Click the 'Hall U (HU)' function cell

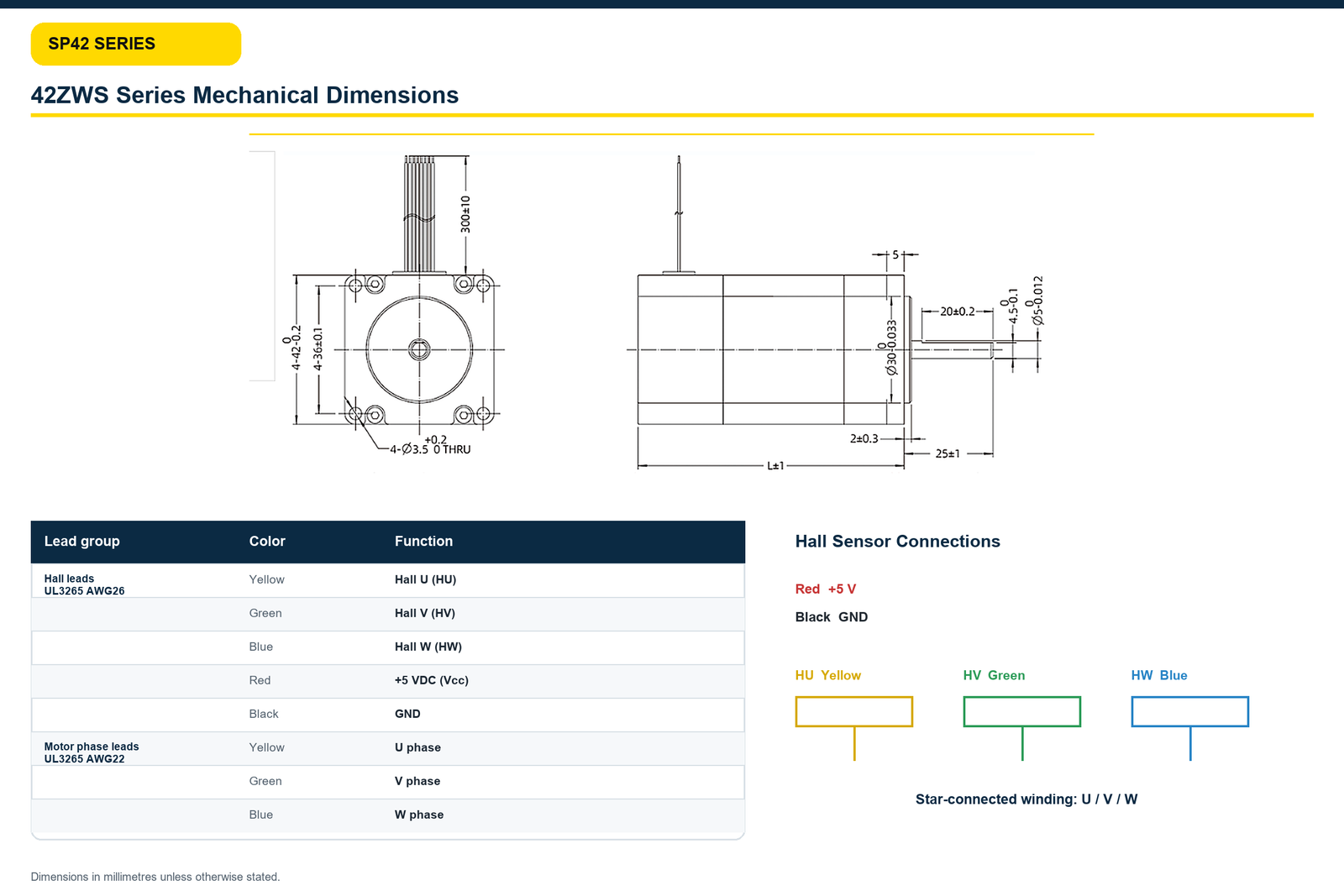(425, 579)
